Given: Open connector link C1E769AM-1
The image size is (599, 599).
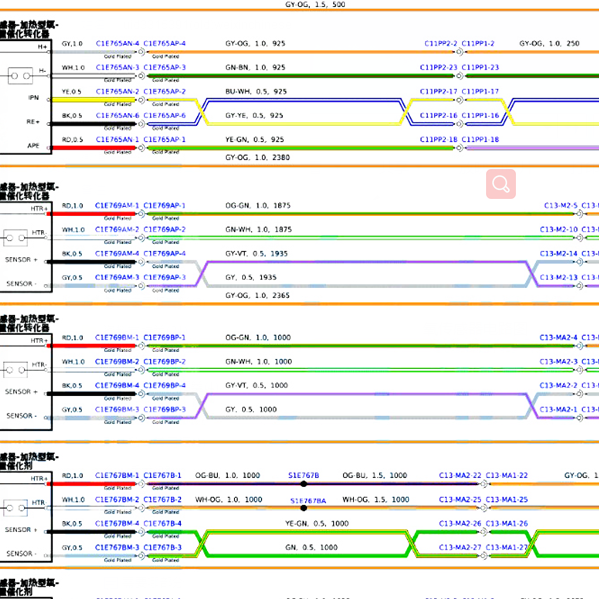Looking at the screenshot, I should coord(117,206).
